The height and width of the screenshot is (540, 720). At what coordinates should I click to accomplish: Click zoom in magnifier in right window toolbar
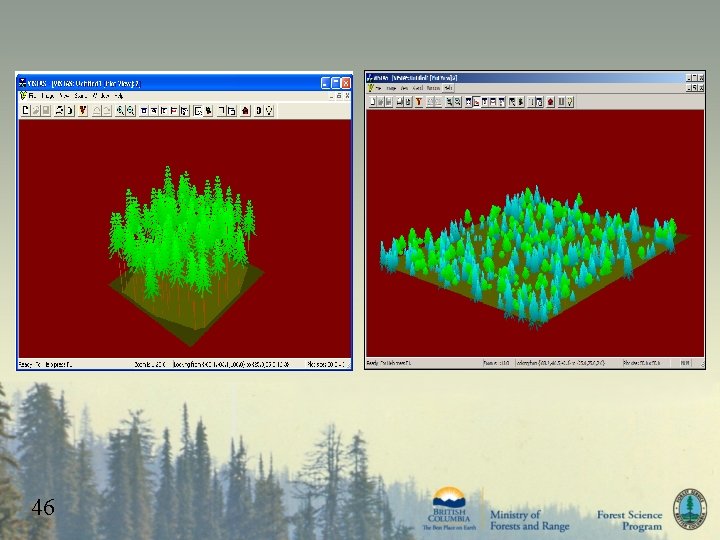pos(449,102)
